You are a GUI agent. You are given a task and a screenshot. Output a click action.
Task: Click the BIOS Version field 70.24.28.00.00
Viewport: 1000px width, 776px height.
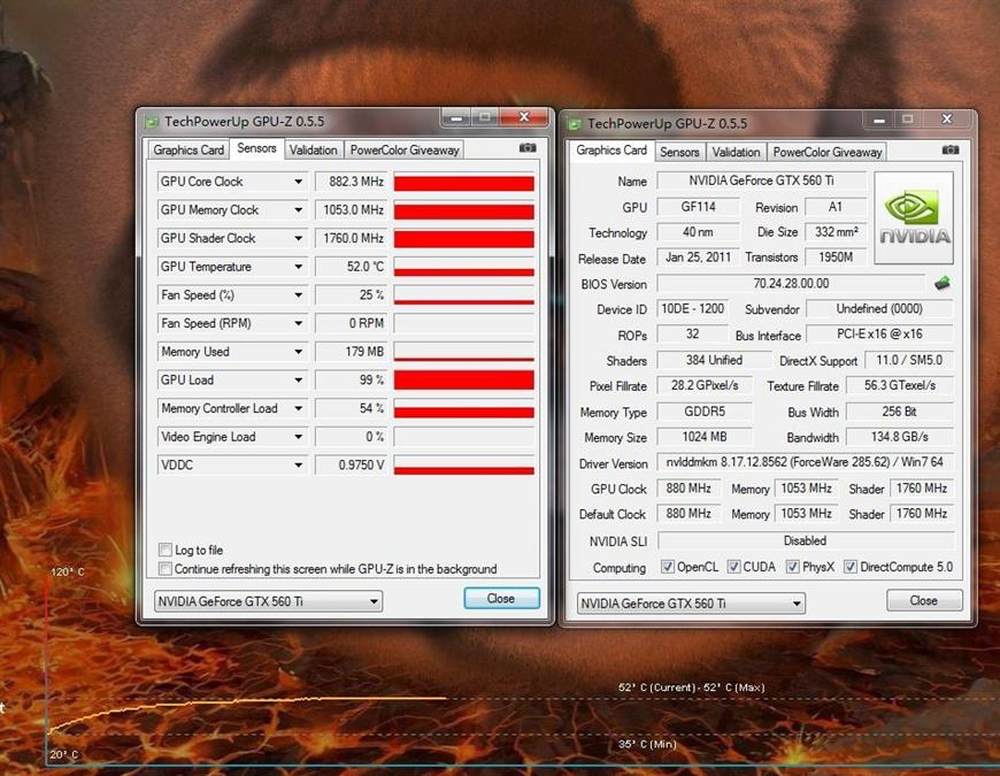[791, 283]
